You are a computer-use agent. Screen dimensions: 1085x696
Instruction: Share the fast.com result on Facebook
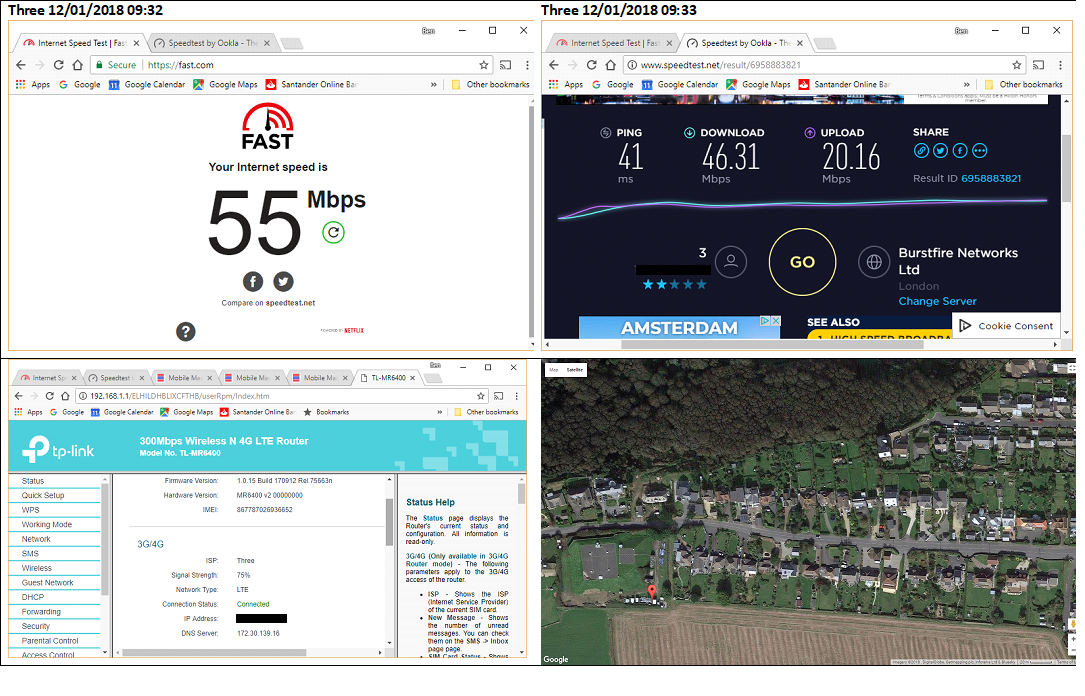pos(253,281)
